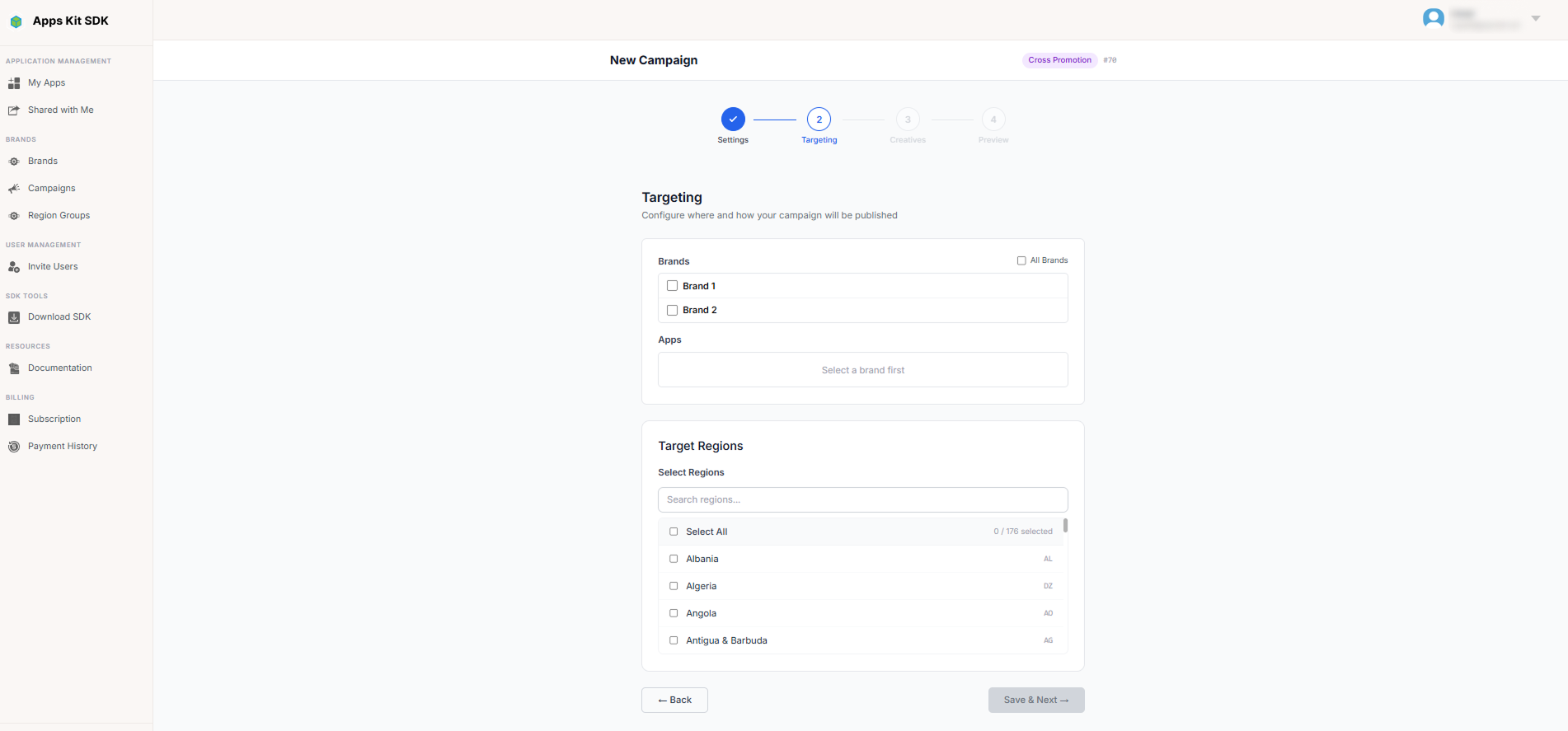This screenshot has width=1568, height=731.
Task: Focus the Search regions input field
Action: tap(862, 499)
